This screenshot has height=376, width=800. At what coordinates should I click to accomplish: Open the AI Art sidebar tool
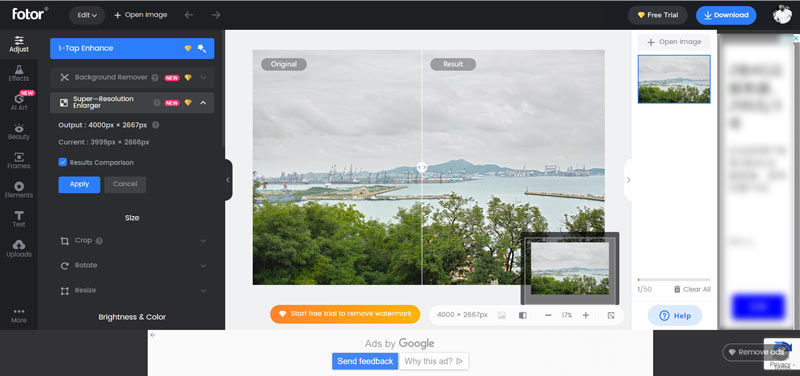point(19,101)
